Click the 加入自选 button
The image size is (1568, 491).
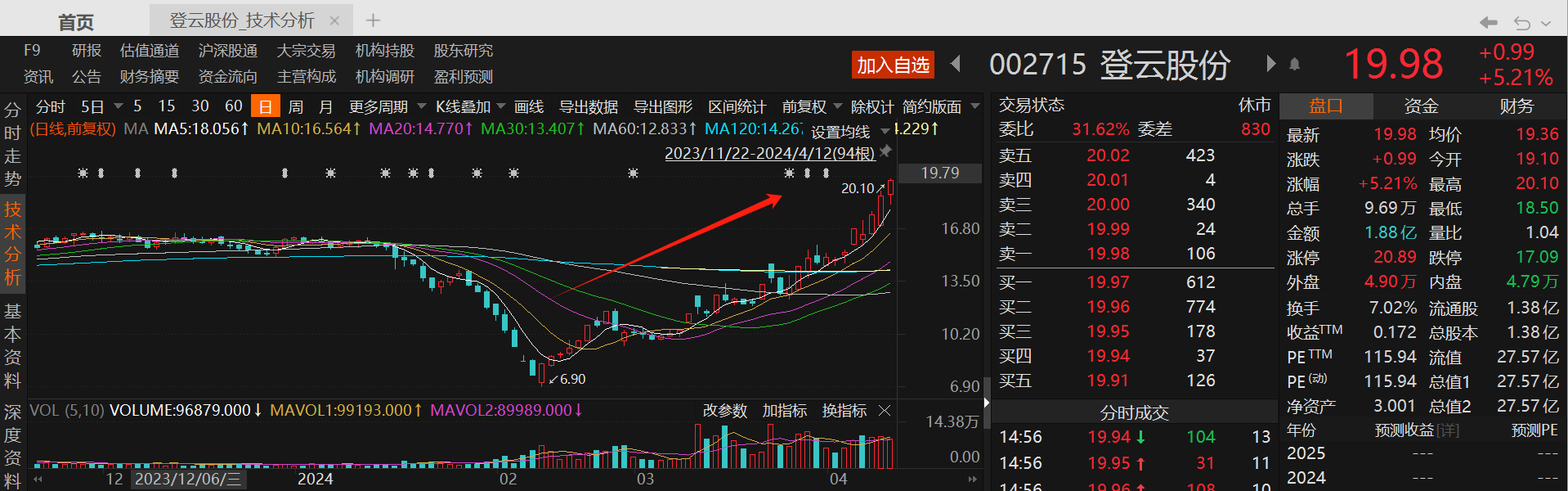click(x=893, y=65)
